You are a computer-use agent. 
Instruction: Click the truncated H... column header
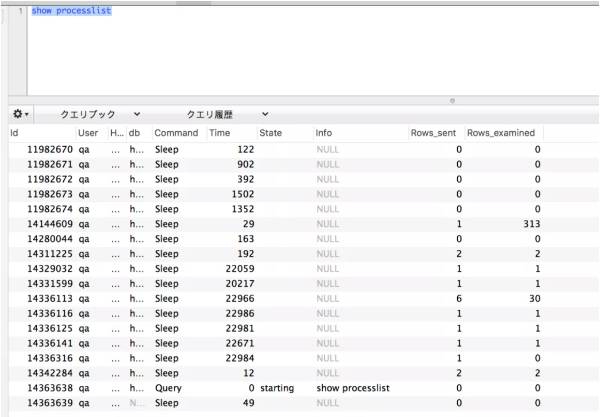(117, 133)
